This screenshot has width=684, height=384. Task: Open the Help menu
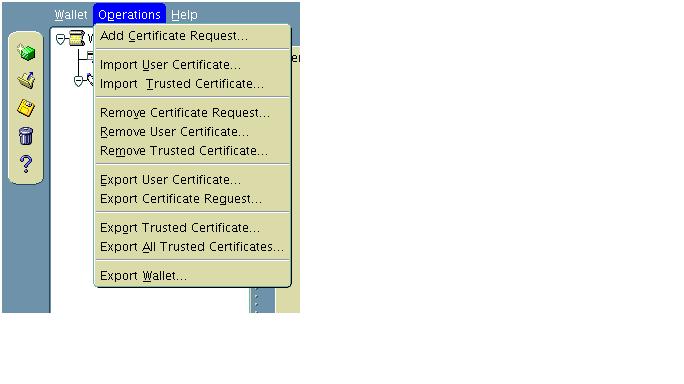(184, 14)
